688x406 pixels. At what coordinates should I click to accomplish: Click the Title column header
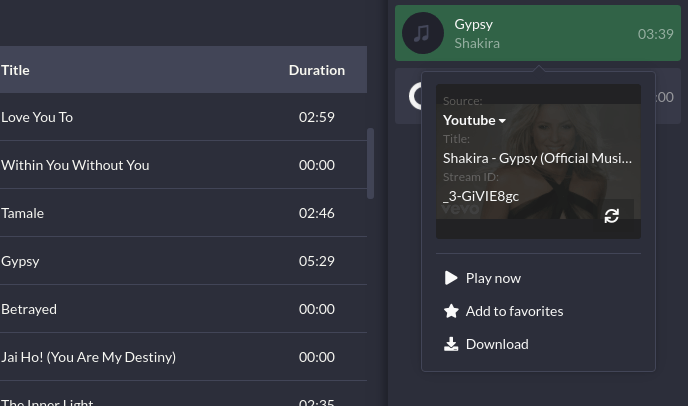click(x=15, y=70)
